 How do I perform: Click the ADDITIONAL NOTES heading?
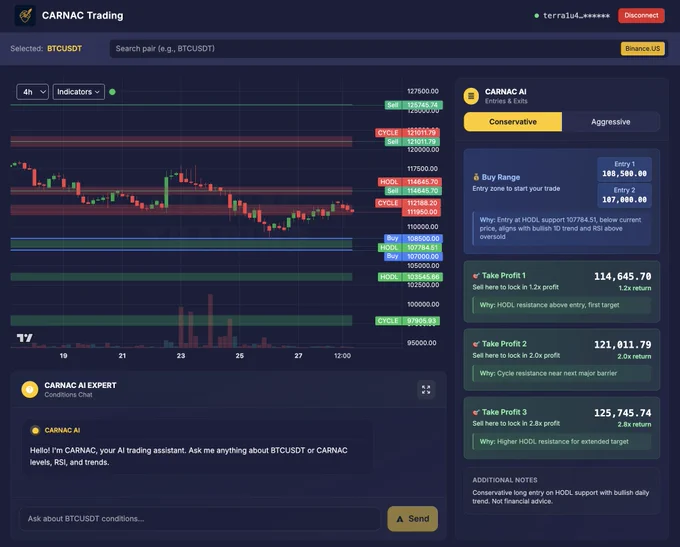tap(504, 480)
